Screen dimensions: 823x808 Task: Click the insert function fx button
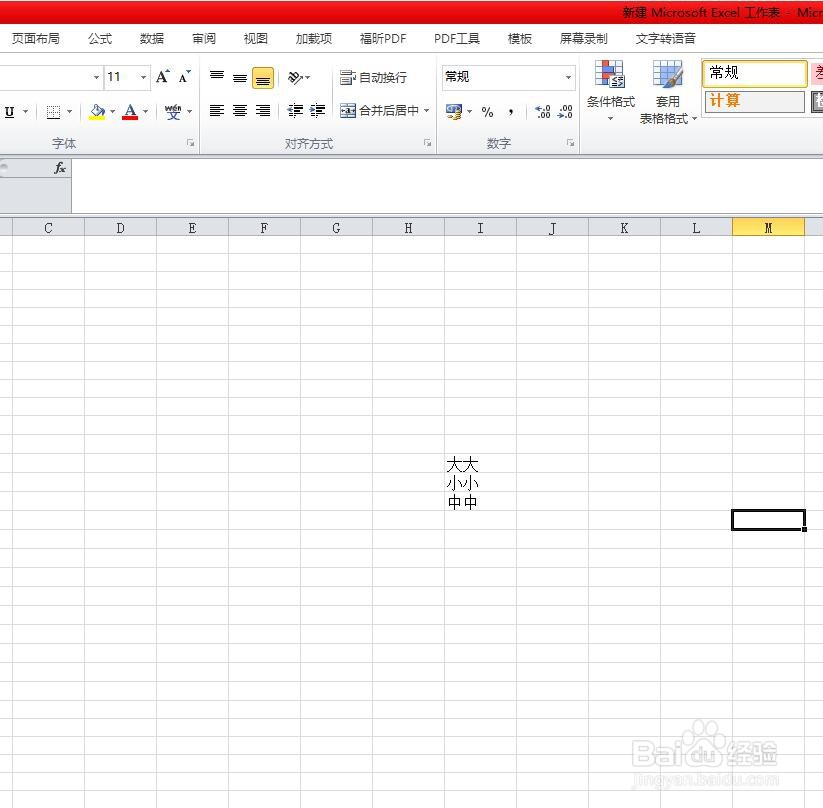tap(60, 168)
